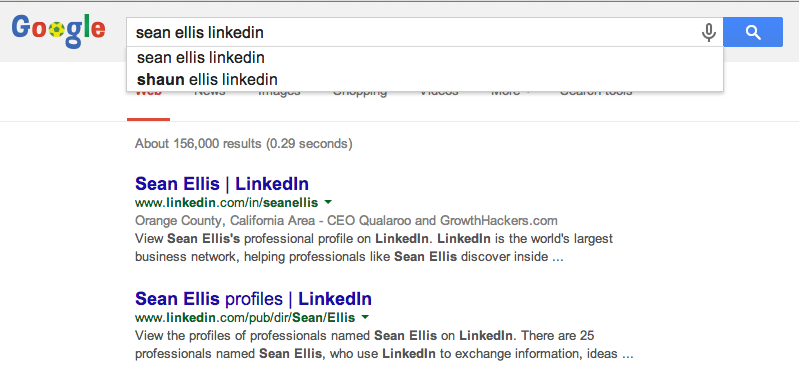Image resolution: width=799 pixels, height=383 pixels.
Task: Switch to the partially hidden Shopping tab
Action: 360,94
